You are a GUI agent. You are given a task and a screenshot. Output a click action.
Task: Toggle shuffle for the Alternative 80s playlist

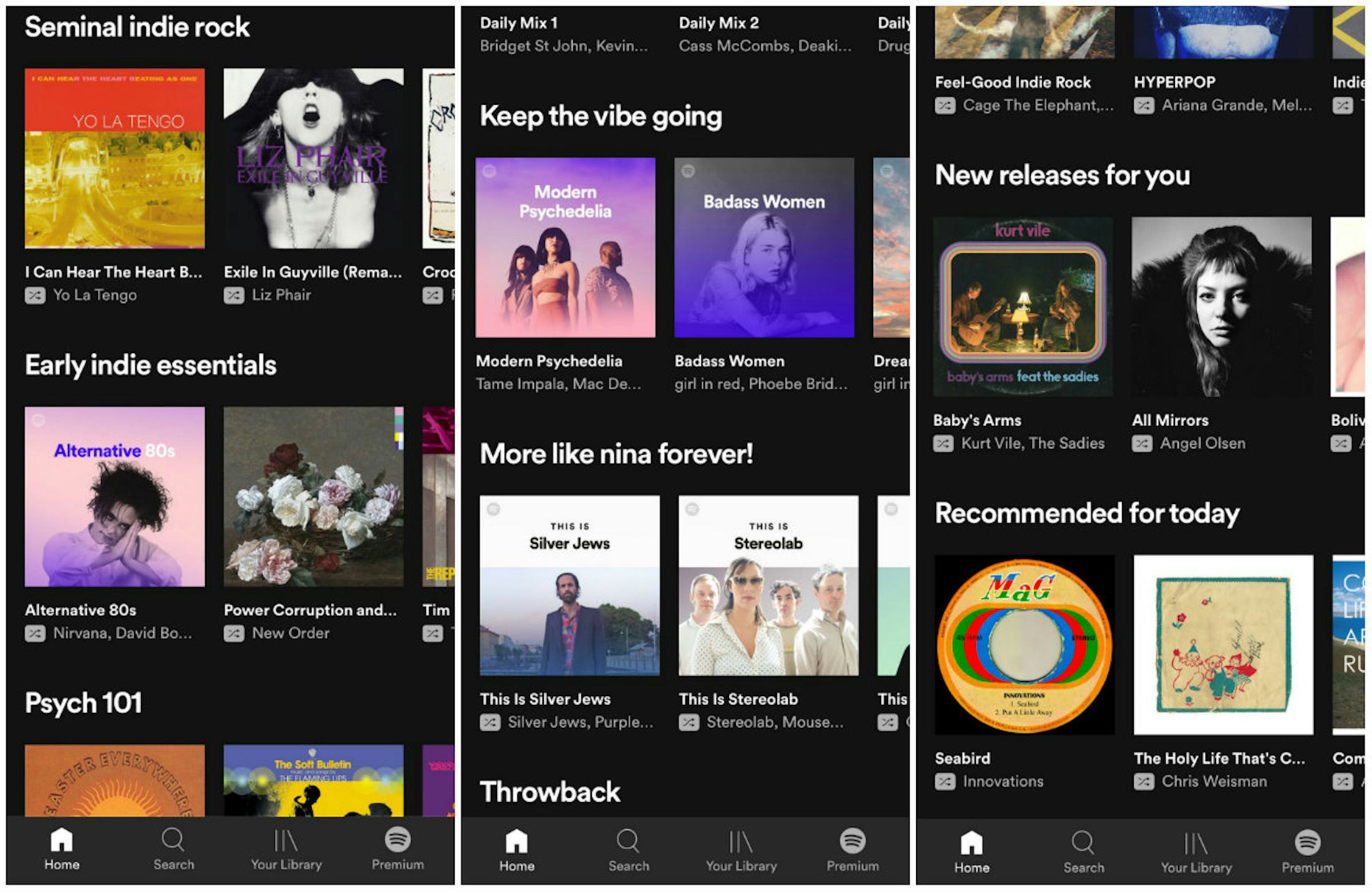tap(37, 633)
